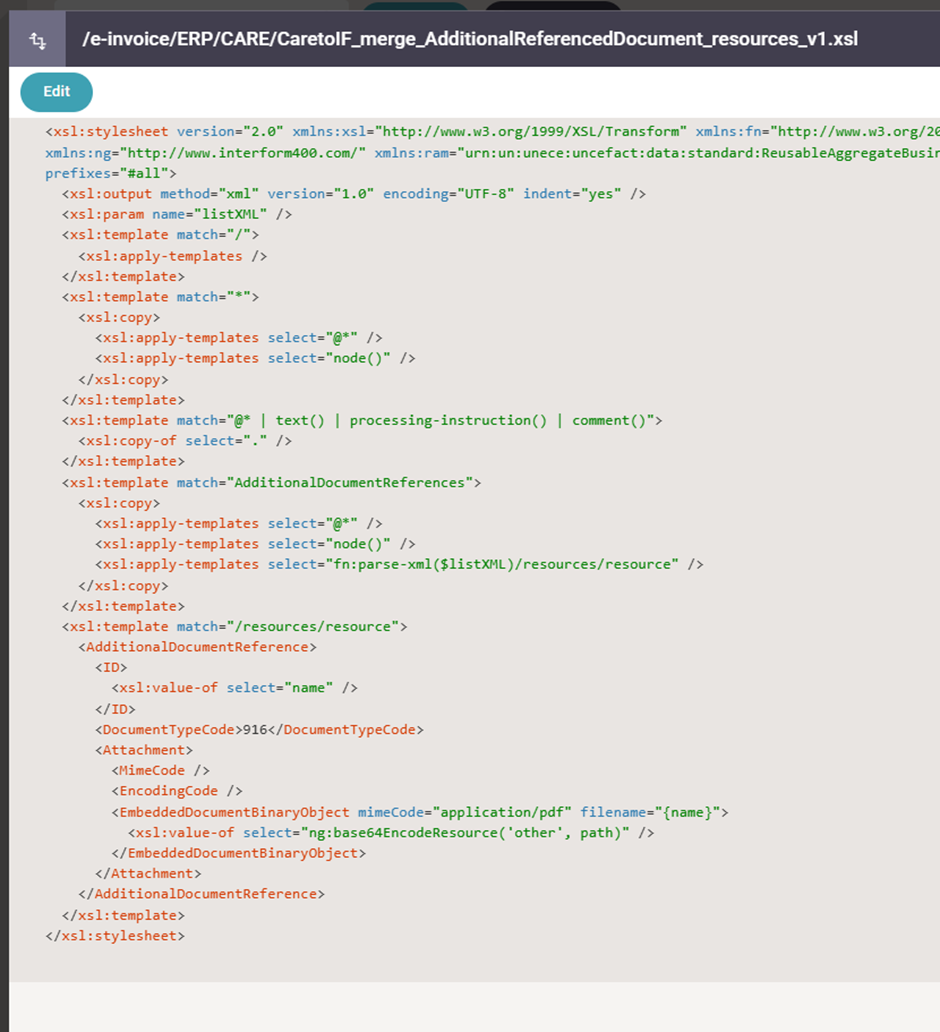
Task: Click the XSL file path title
Action: coord(469,40)
